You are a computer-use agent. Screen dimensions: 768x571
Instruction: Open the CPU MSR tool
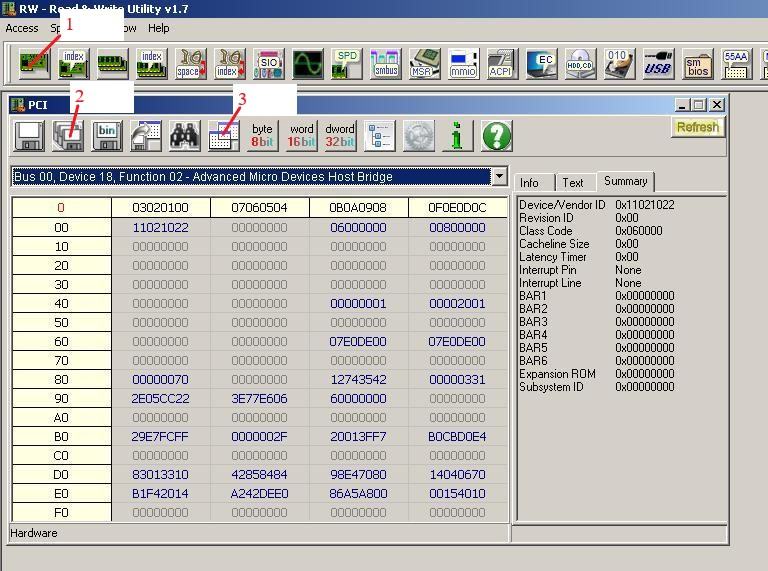point(425,64)
